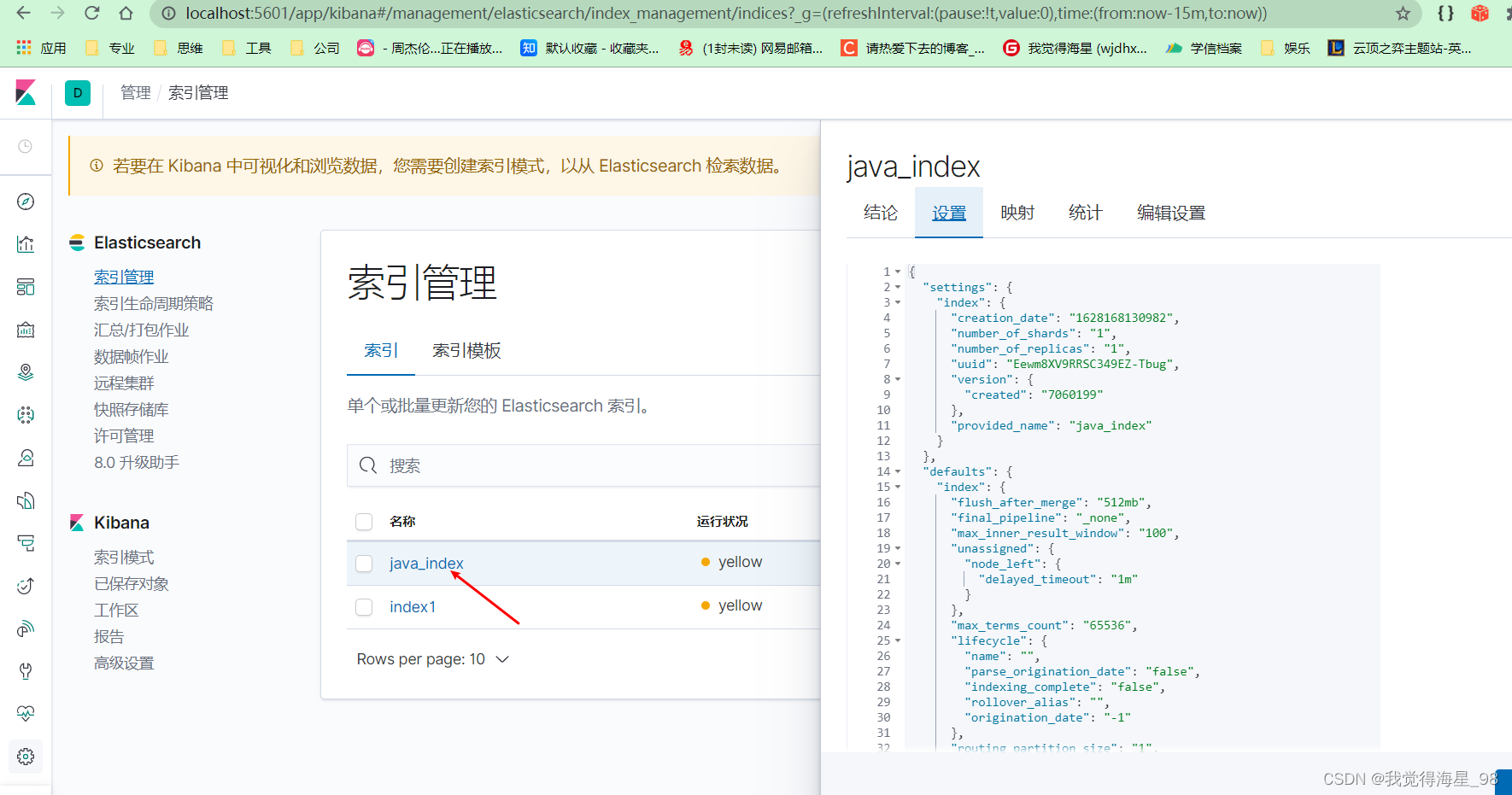Open Visualize chart icon in sidebar
This screenshot has width=1512, height=795.
coord(26,244)
